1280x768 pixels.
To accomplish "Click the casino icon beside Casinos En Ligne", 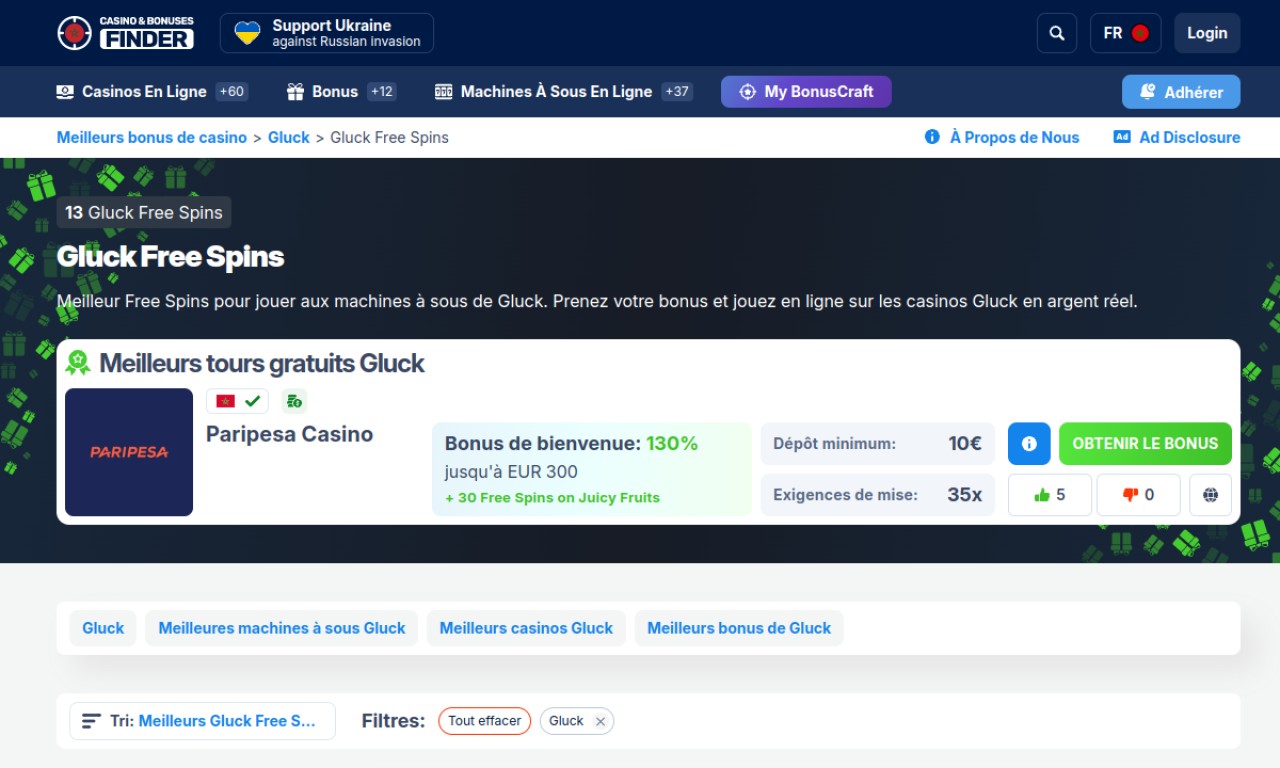I will (x=65, y=91).
